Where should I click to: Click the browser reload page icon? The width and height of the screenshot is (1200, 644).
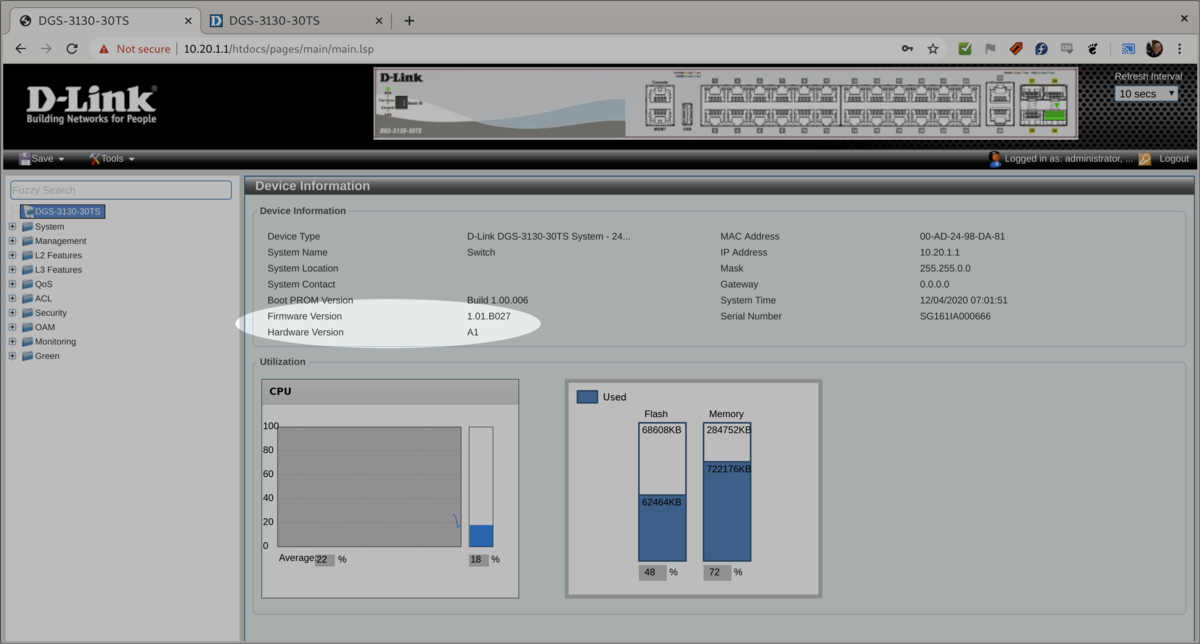coord(72,48)
